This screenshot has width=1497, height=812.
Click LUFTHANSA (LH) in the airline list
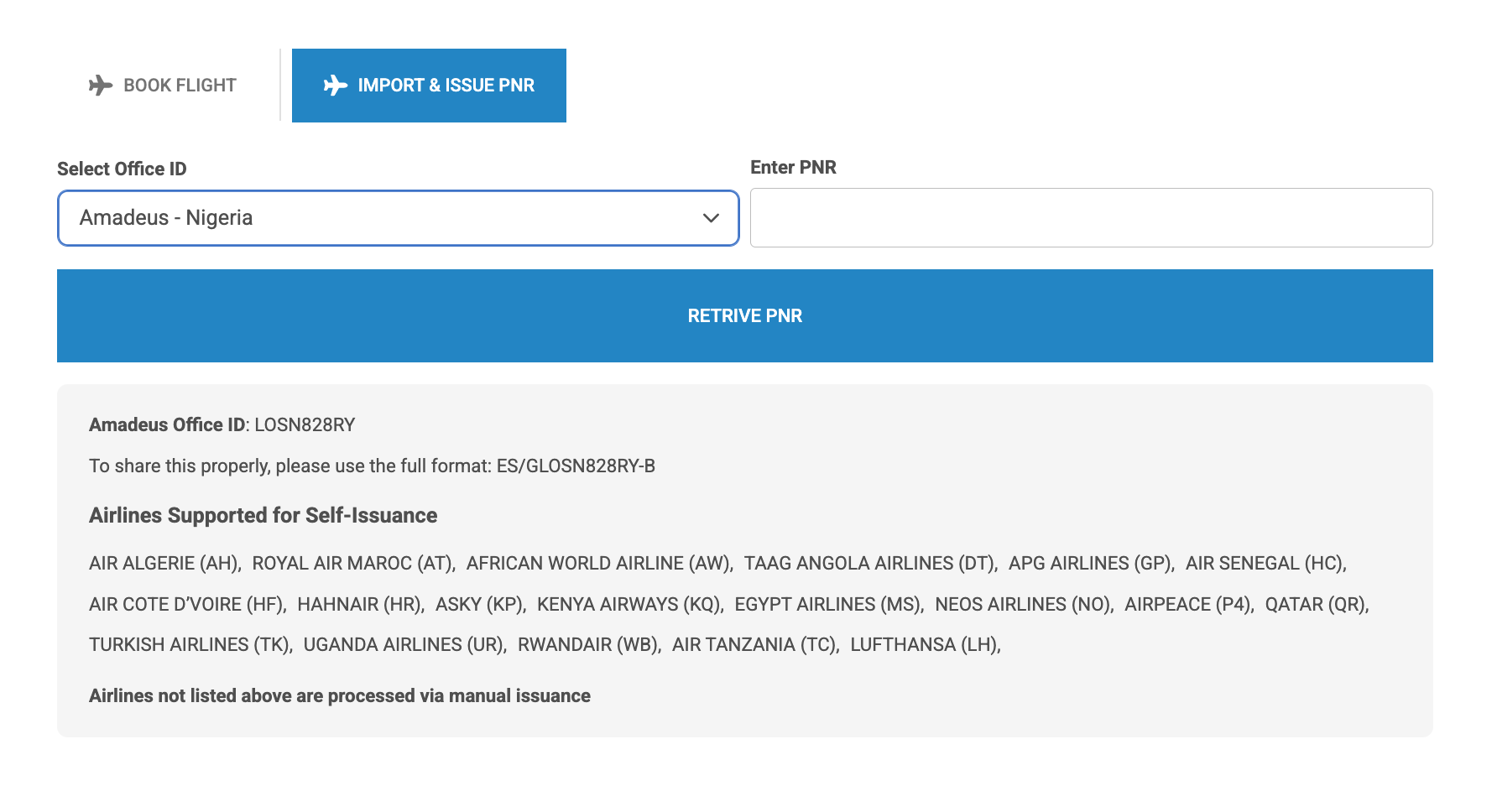tap(925, 645)
